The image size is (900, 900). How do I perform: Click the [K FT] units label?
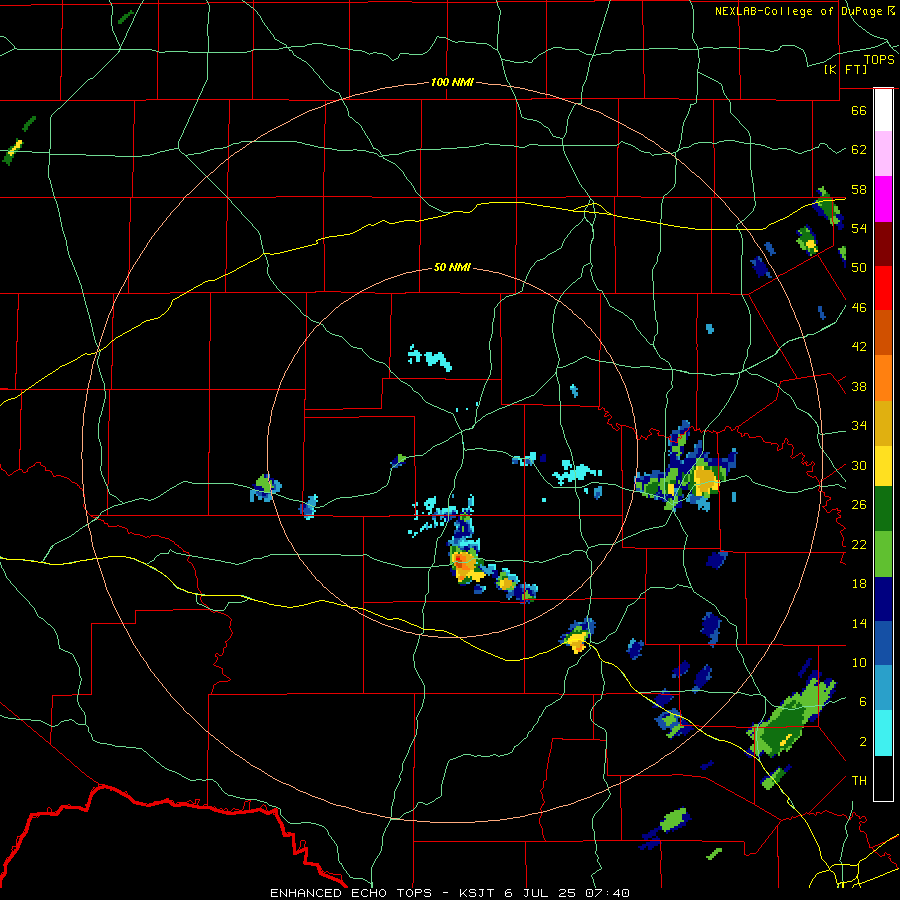pyautogui.click(x=845, y=69)
